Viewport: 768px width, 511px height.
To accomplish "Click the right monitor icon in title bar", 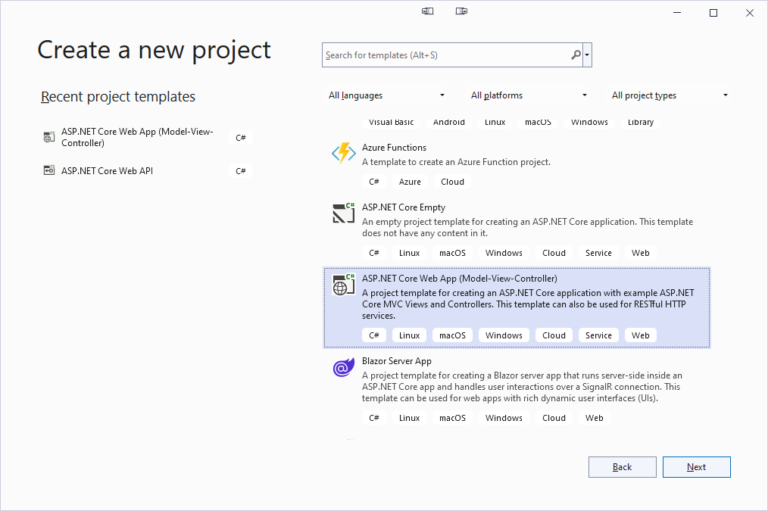I will (x=461, y=11).
